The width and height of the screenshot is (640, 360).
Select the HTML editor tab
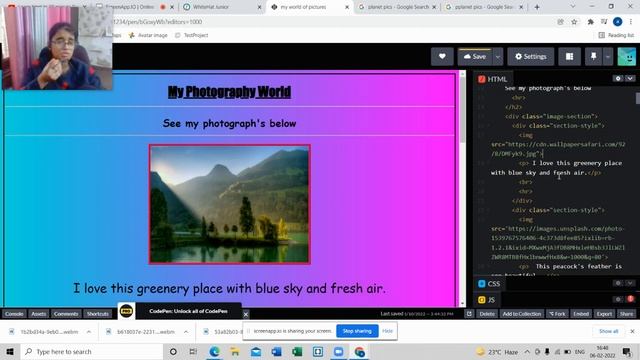(x=493, y=79)
